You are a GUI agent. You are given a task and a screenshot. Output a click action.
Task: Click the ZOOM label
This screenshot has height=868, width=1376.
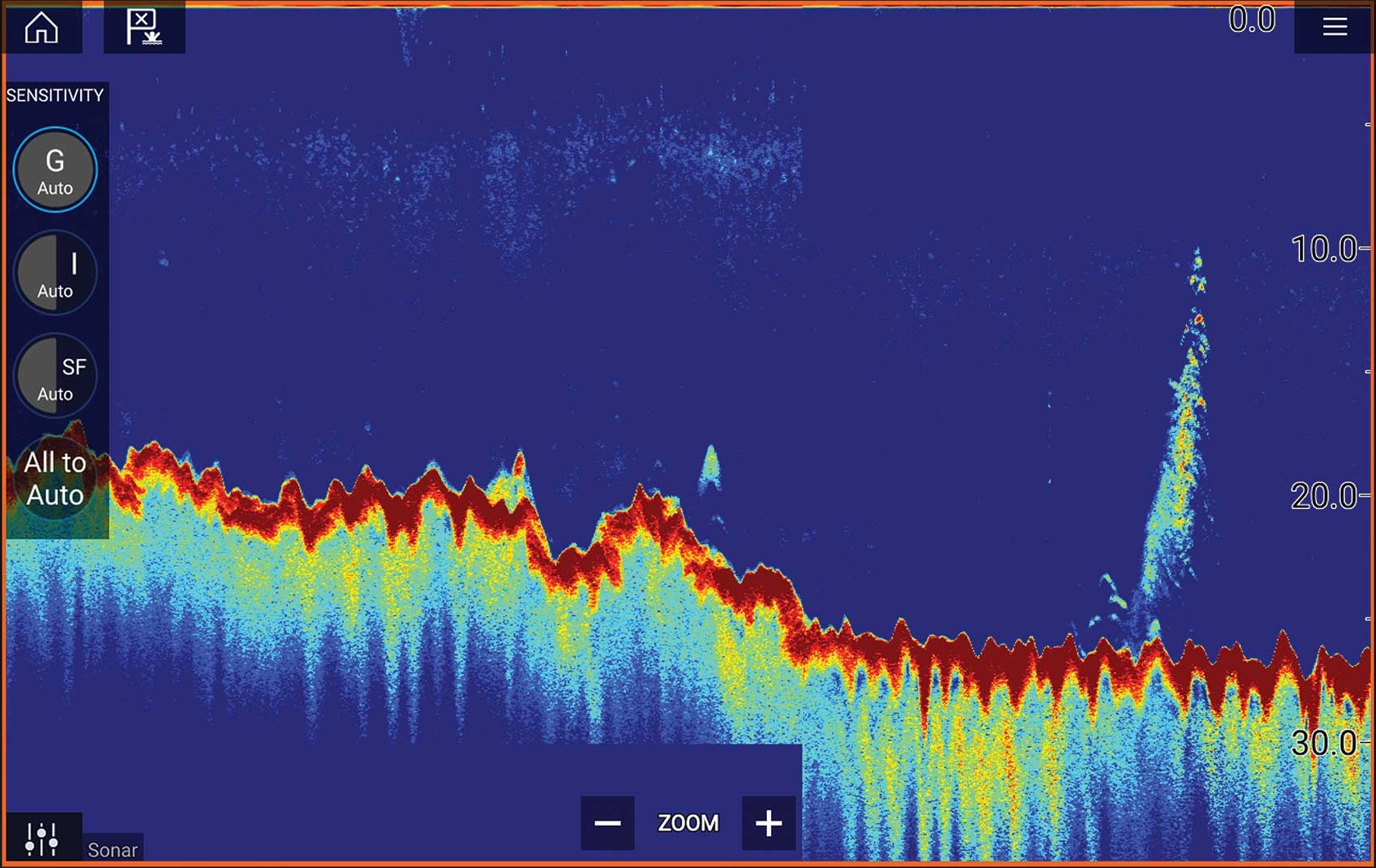(688, 823)
